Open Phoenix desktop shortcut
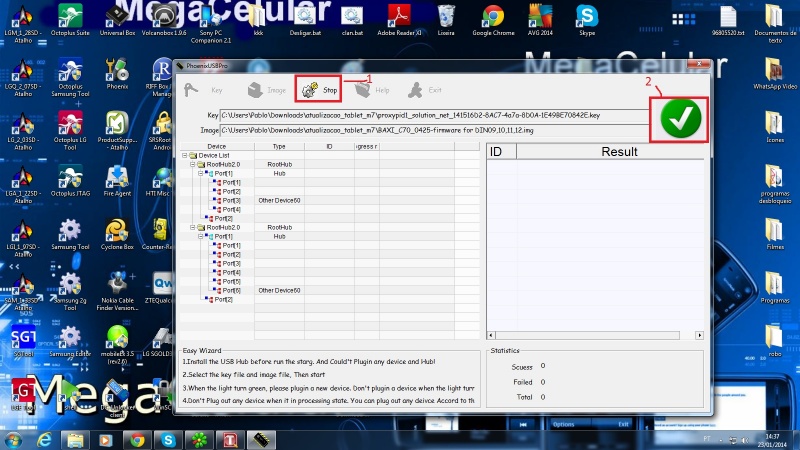The width and height of the screenshot is (800, 450). click(117, 74)
